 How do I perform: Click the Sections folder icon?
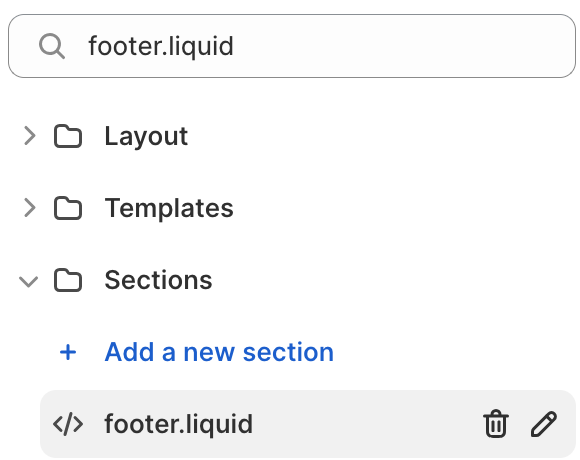(x=68, y=280)
